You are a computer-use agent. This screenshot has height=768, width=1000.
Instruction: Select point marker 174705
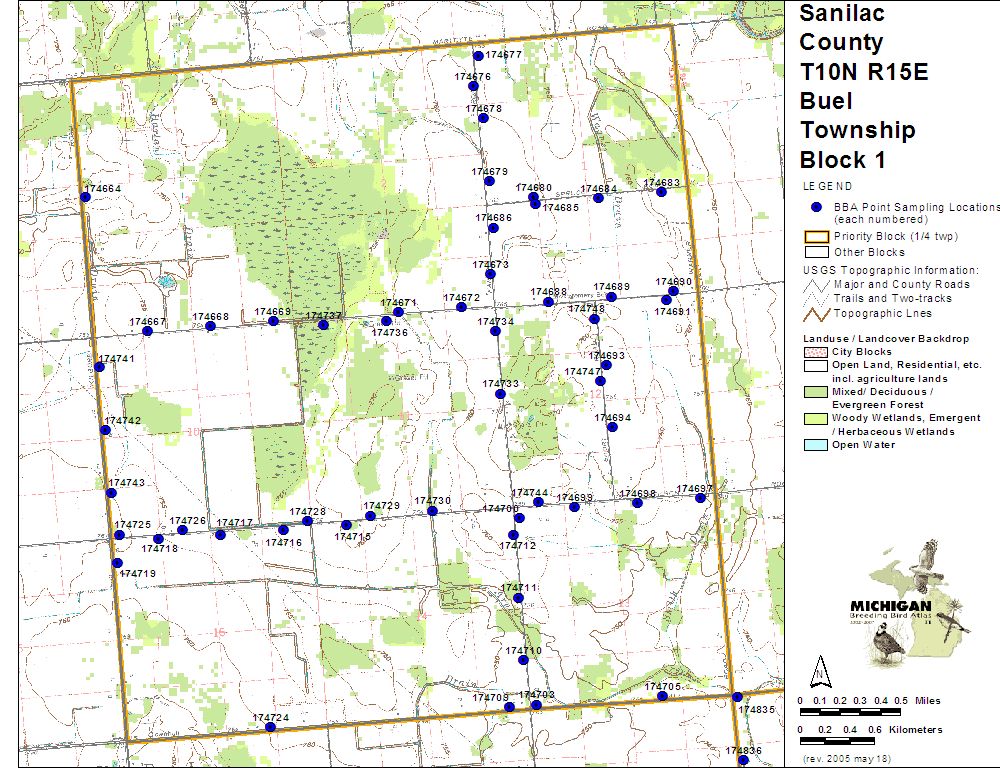point(662,695)
